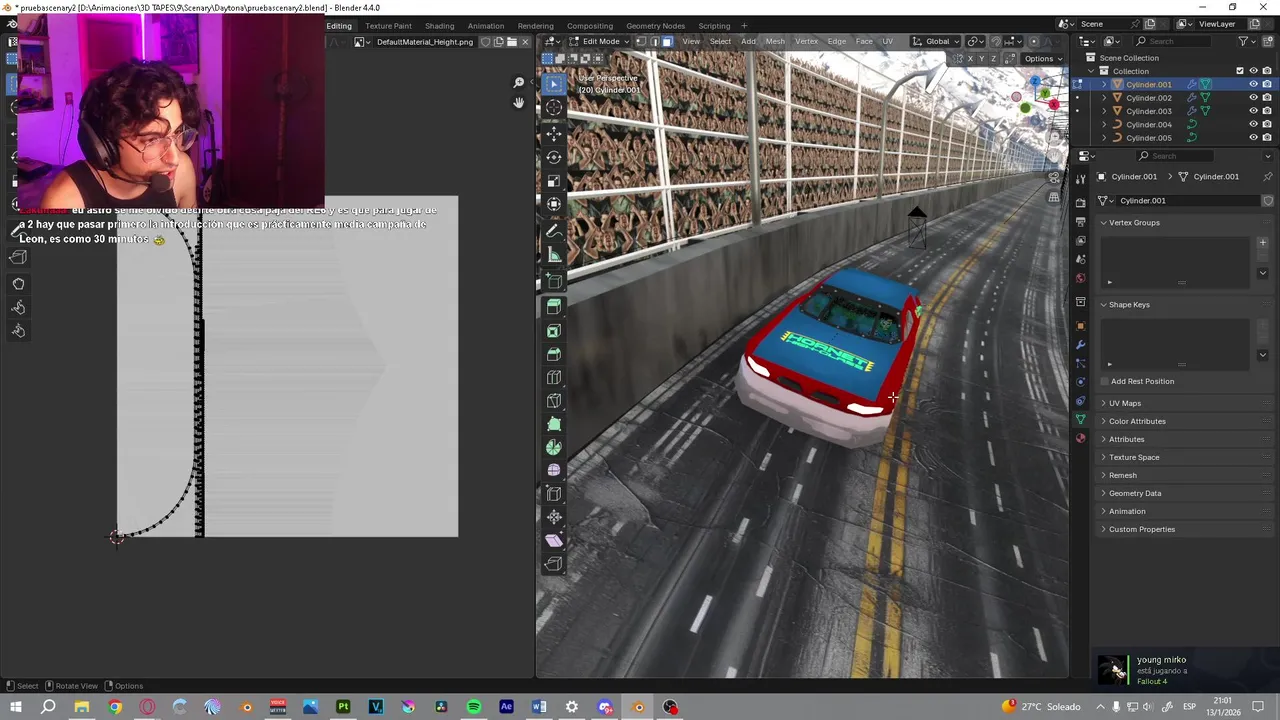Viewport: 1280px width, 720px height.
Task: Disable Cylinder.005 in renders via camera icon
Action: [x=1267, y=138]
